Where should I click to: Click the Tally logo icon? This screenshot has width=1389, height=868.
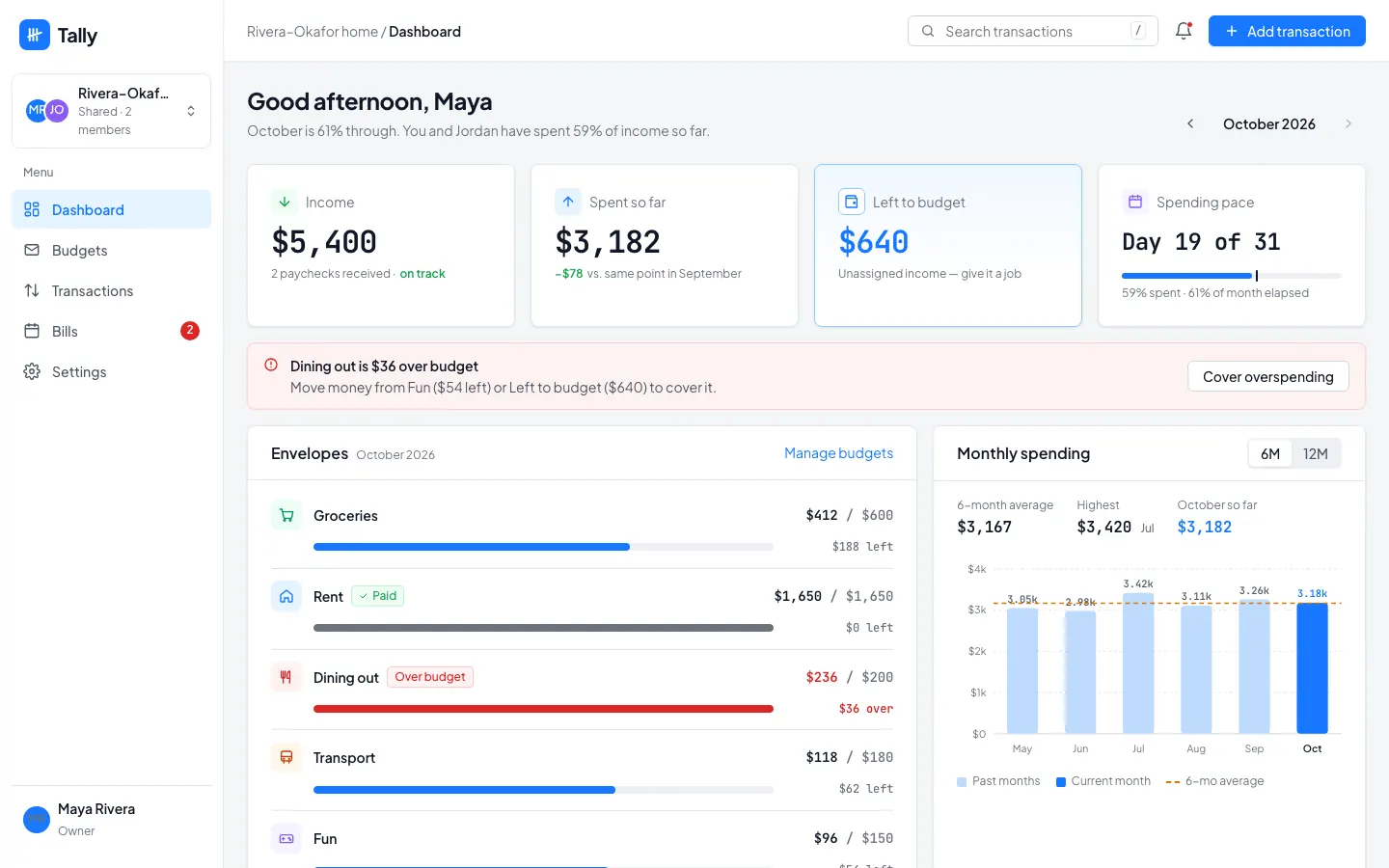[35, 35]
